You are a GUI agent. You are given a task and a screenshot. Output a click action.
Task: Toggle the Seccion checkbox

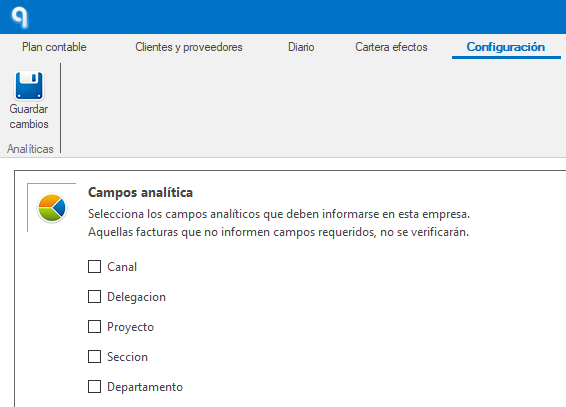(95, 356)
